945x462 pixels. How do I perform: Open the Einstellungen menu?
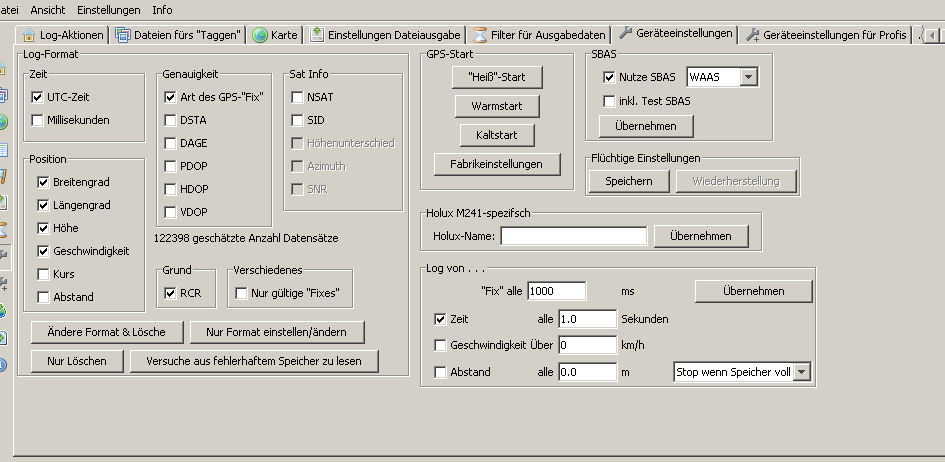pyautogui.click(x=108, y=9)
